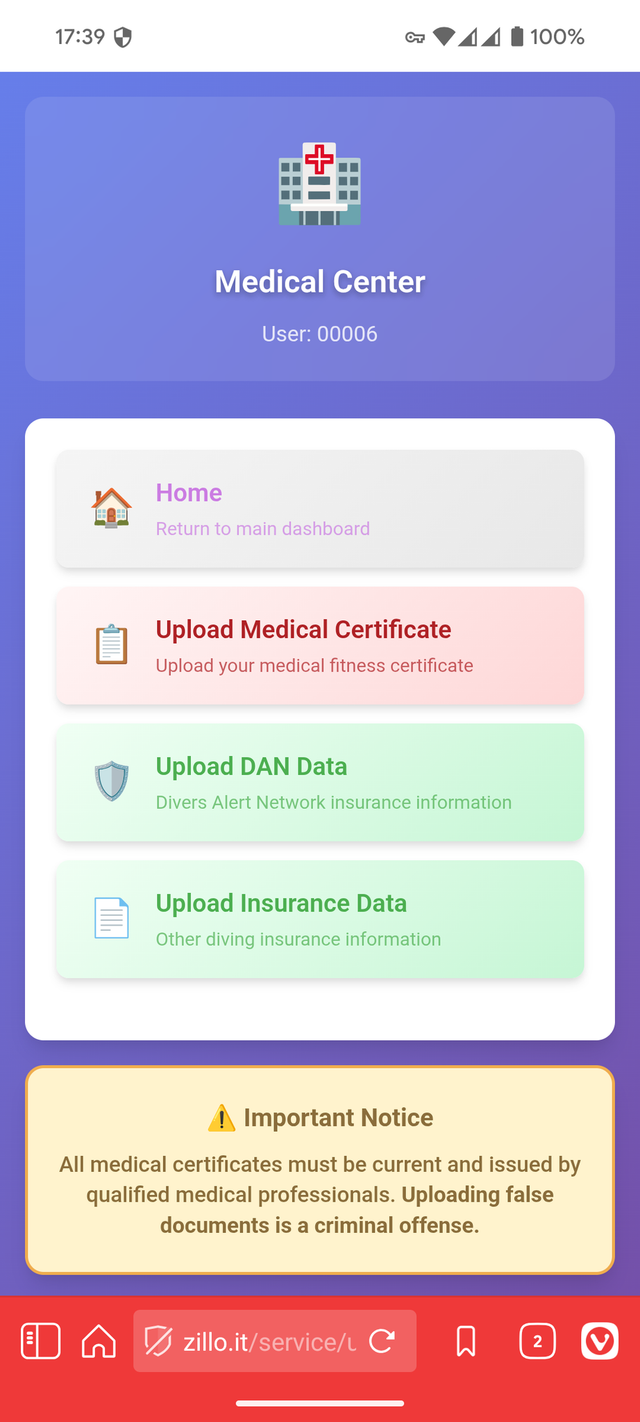Tap the battery indicator in status bar
This screenshot has width=640, height=1422.
point(517,37)
